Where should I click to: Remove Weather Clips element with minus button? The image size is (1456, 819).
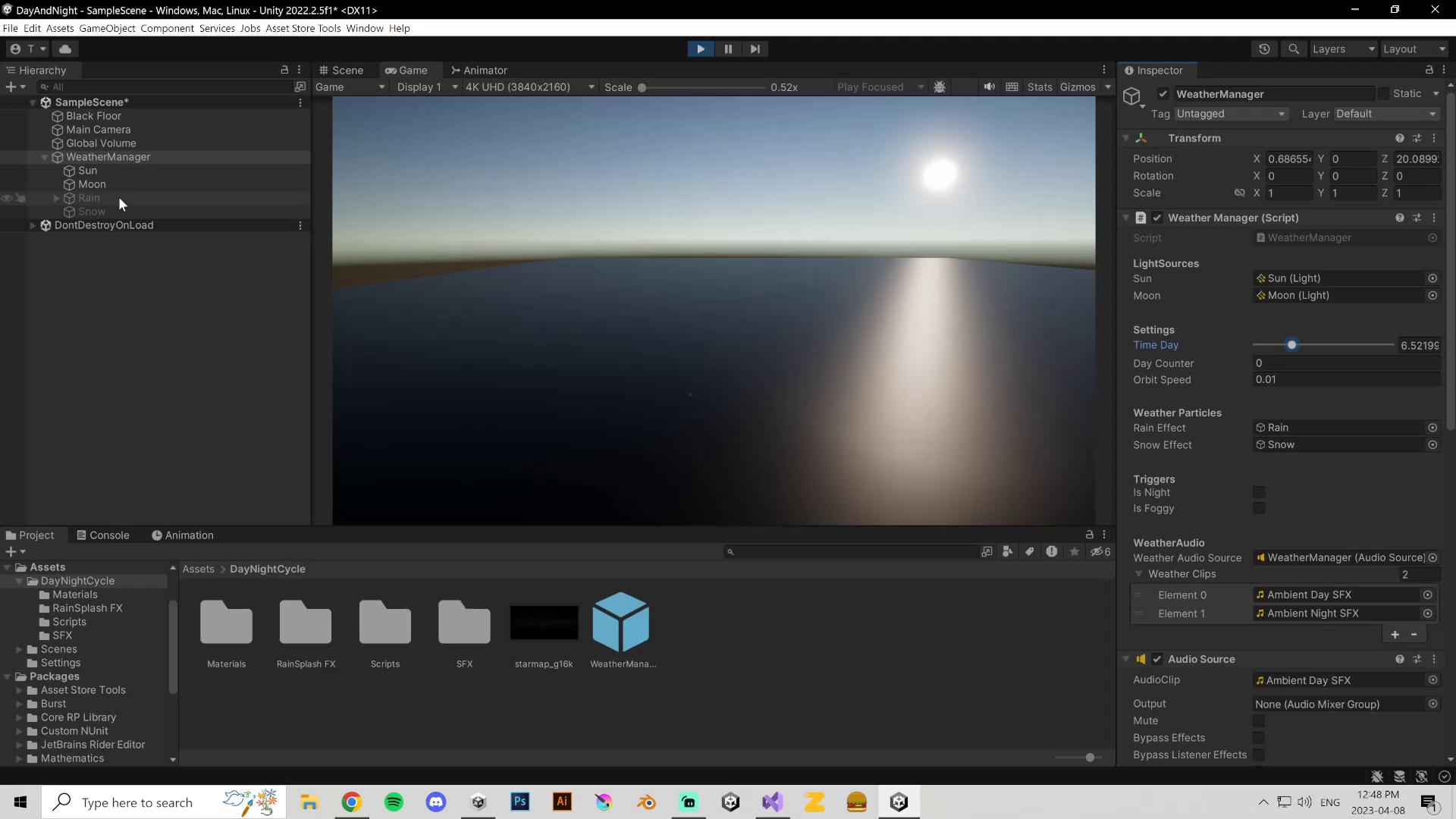click(x=1414, y=635)
